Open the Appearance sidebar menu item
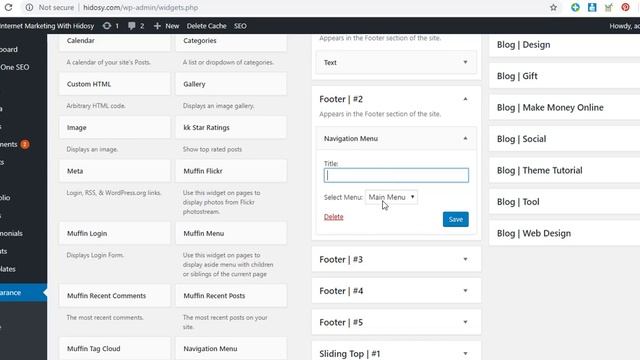 23,293
